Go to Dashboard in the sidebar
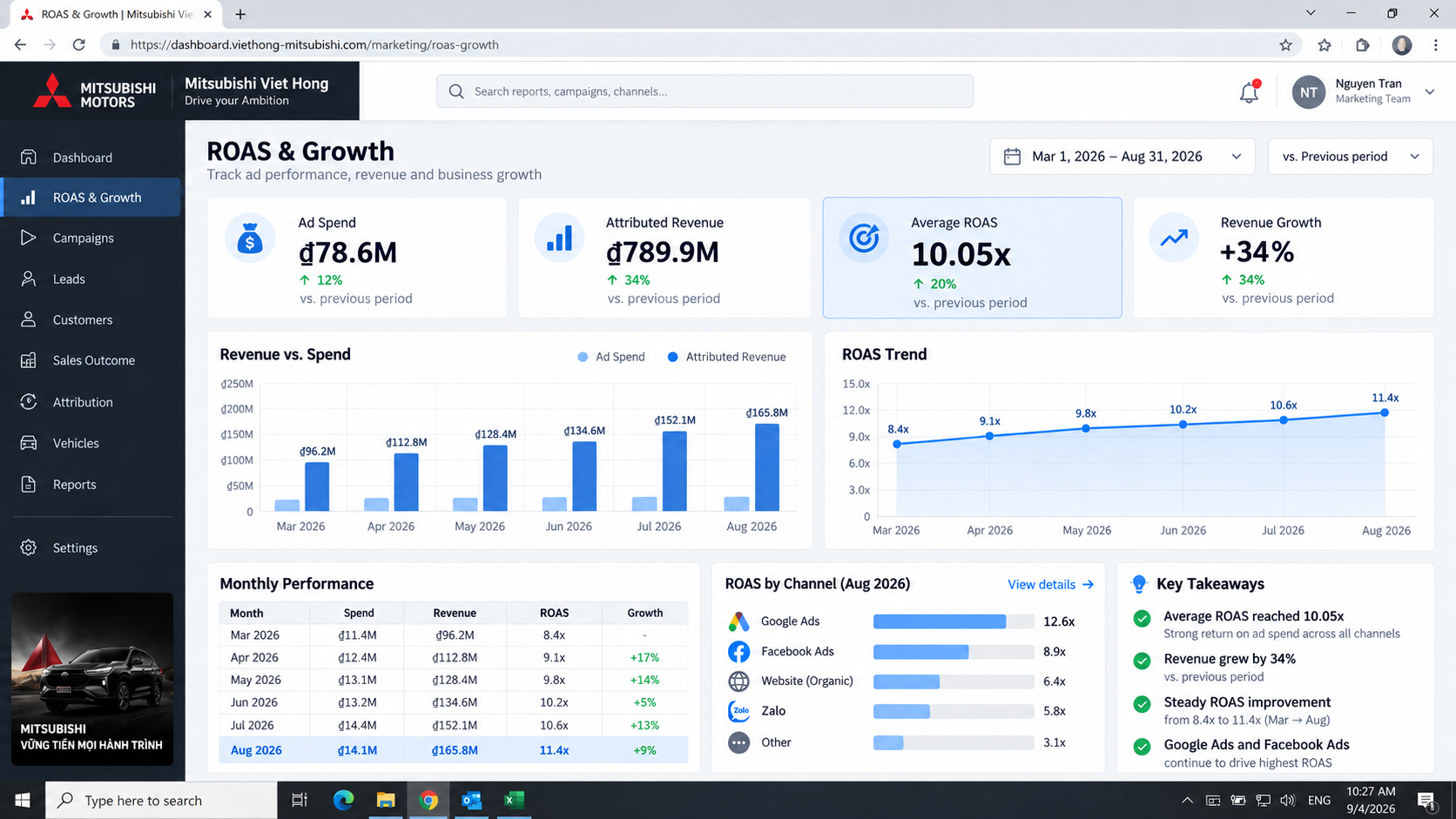 [91, 158]
